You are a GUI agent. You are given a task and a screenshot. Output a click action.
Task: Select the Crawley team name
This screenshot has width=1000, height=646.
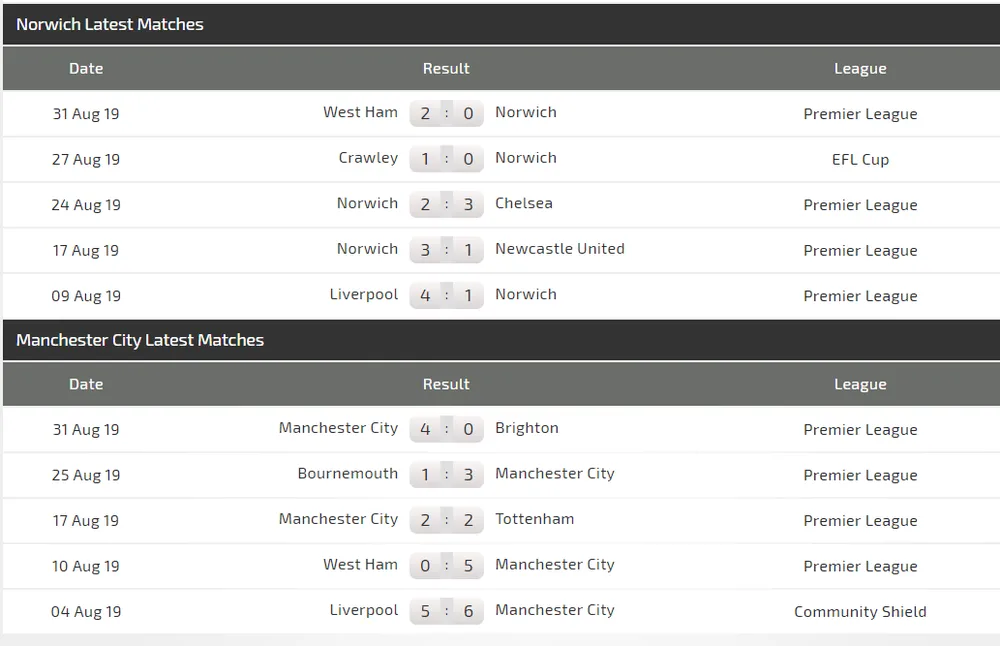click(368, 158)
